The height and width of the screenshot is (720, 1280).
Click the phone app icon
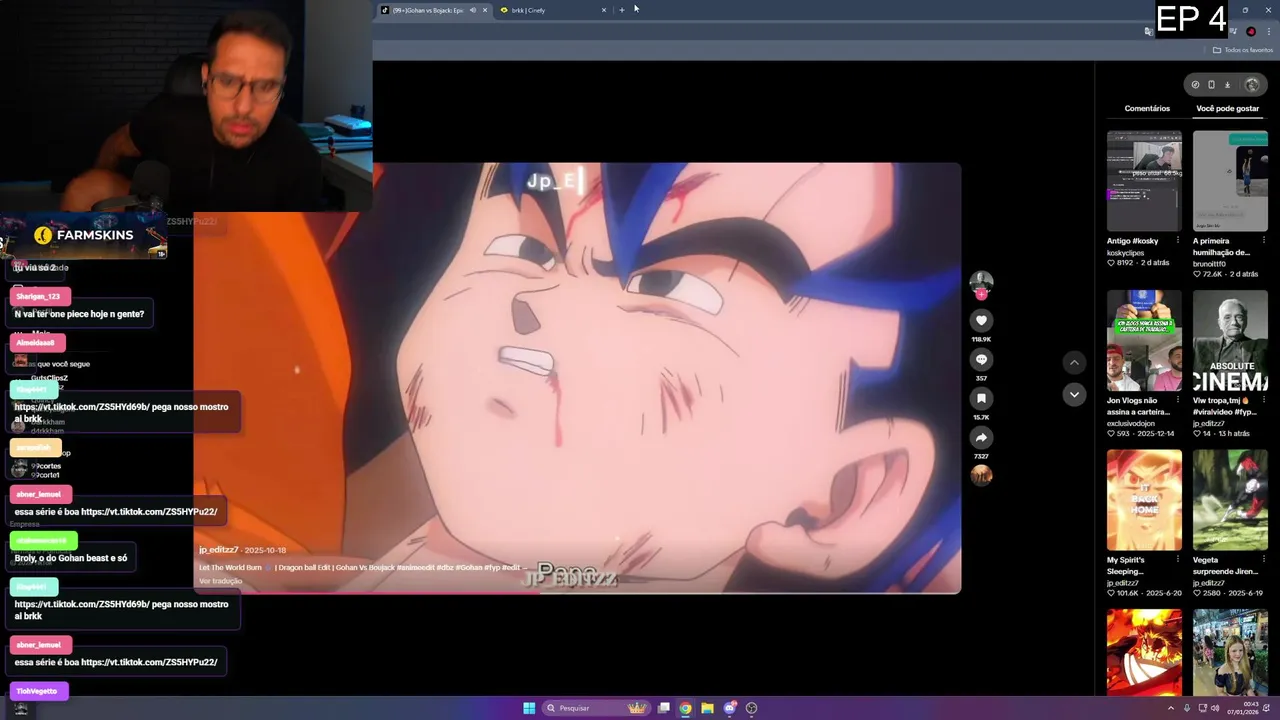(x=1211, y=85)
